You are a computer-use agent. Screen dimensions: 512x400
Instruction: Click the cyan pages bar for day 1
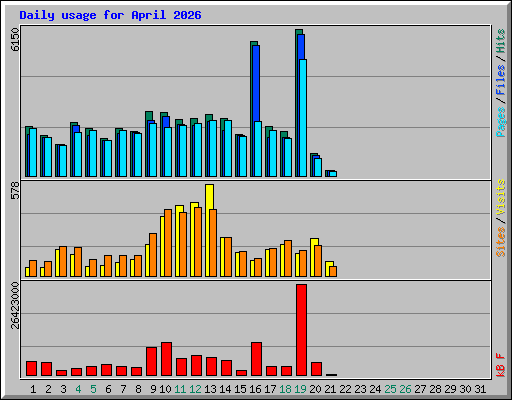click(33, 153)
